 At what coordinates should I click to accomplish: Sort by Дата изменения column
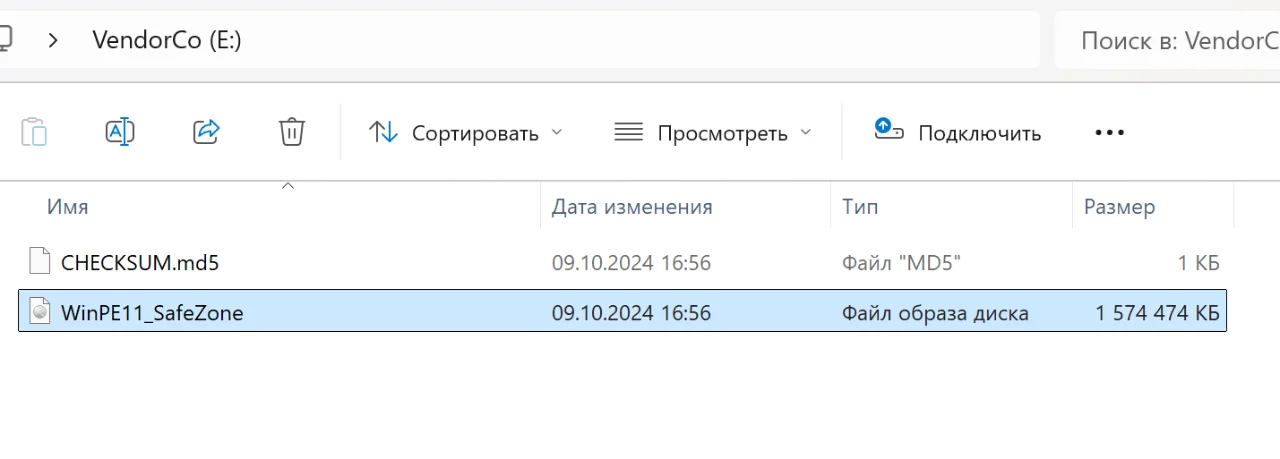632,207
